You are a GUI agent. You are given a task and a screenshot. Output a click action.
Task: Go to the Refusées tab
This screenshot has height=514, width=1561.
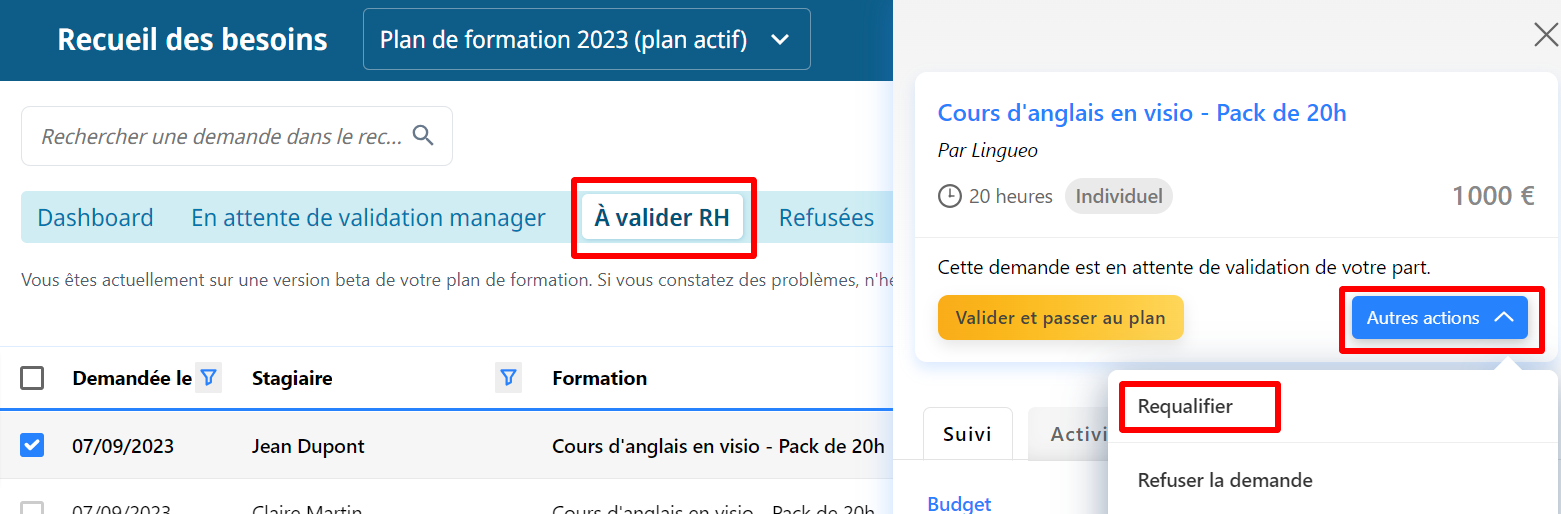tap(826, 217)
